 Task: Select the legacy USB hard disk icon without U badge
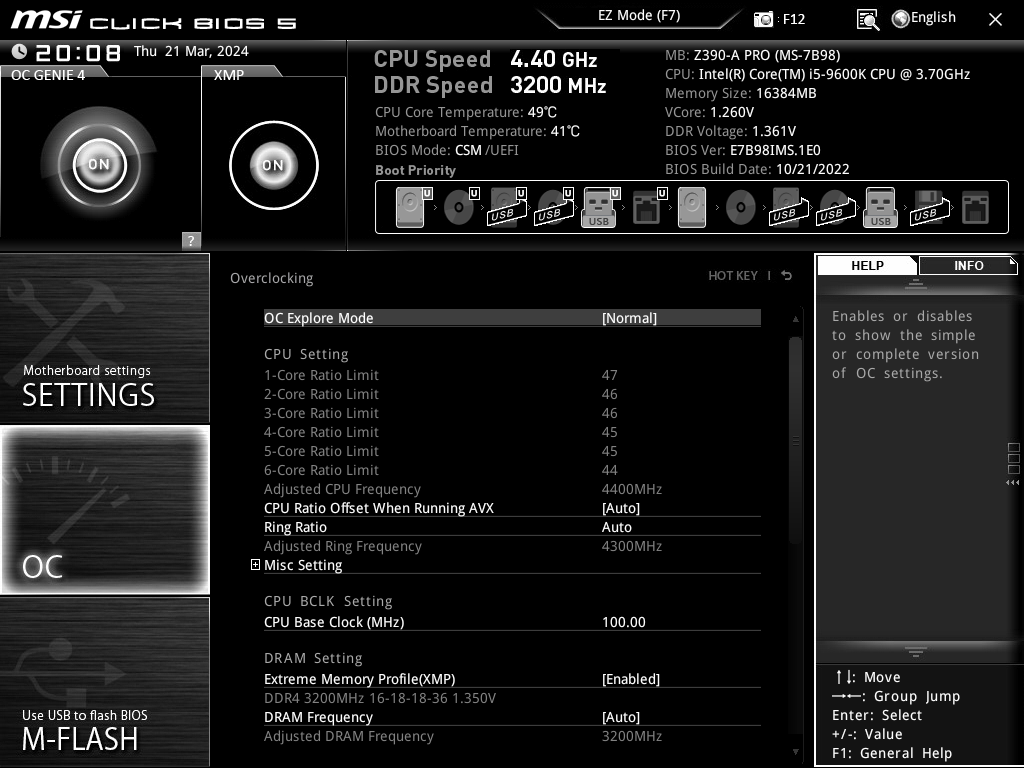788,207
